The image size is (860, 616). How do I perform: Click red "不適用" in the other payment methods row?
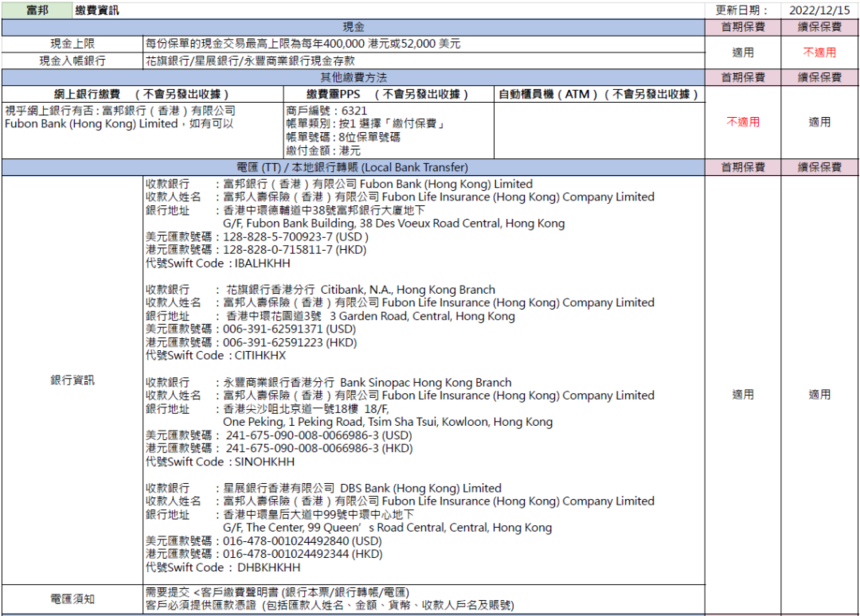pos(743,122)
